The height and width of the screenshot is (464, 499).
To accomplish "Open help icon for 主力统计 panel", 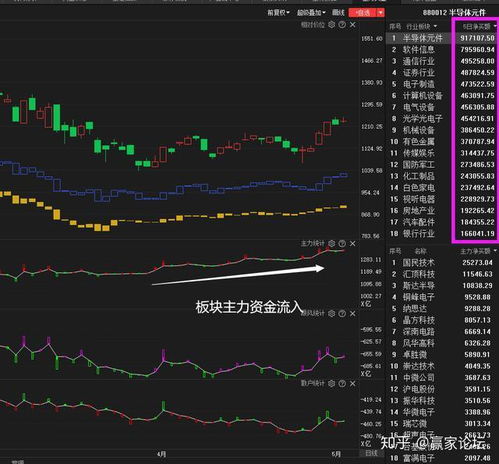I will (x=342, y=244).
